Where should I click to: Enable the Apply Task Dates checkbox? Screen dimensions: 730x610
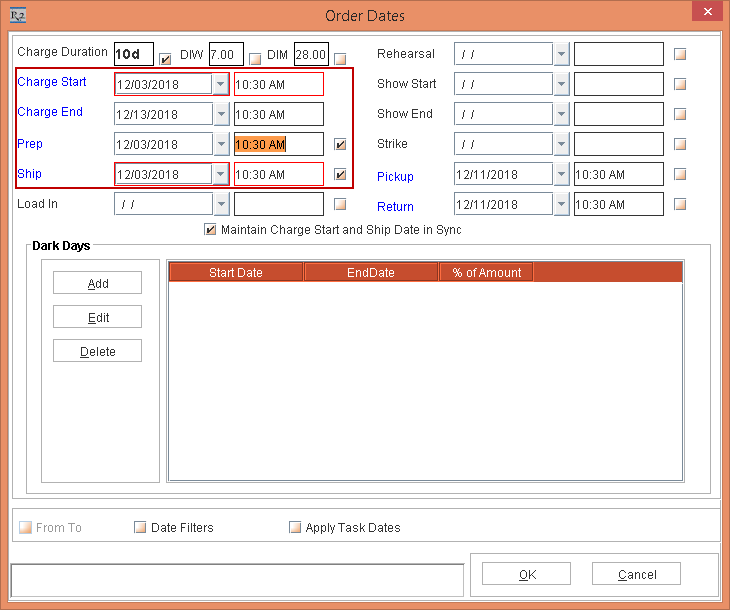tap(295, 527)
